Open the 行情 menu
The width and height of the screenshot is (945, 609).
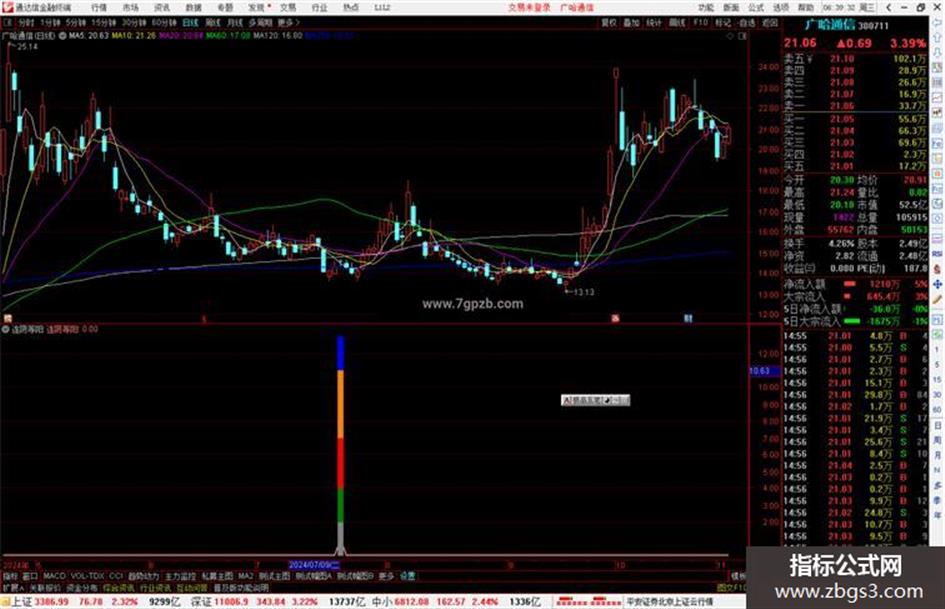coord(99,8)
